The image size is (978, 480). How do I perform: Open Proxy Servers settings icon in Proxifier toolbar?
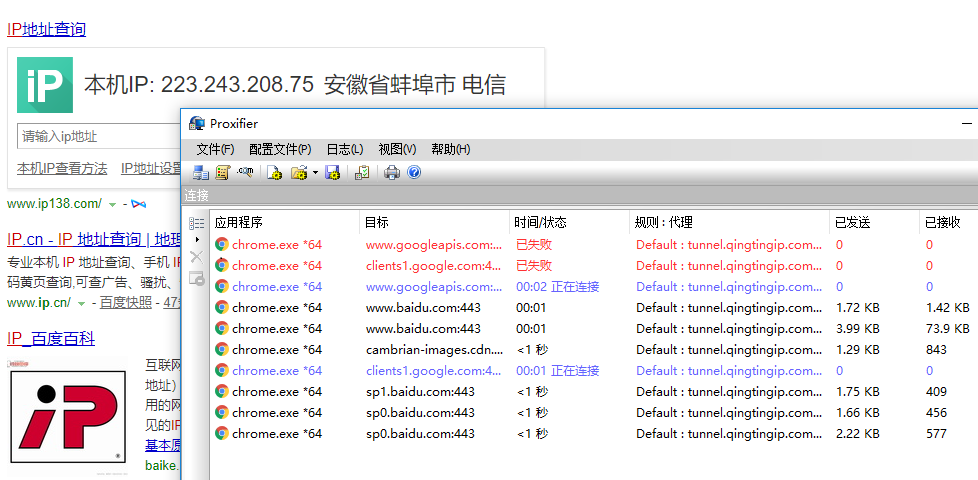pyautogui.click(x=201, y=173)
